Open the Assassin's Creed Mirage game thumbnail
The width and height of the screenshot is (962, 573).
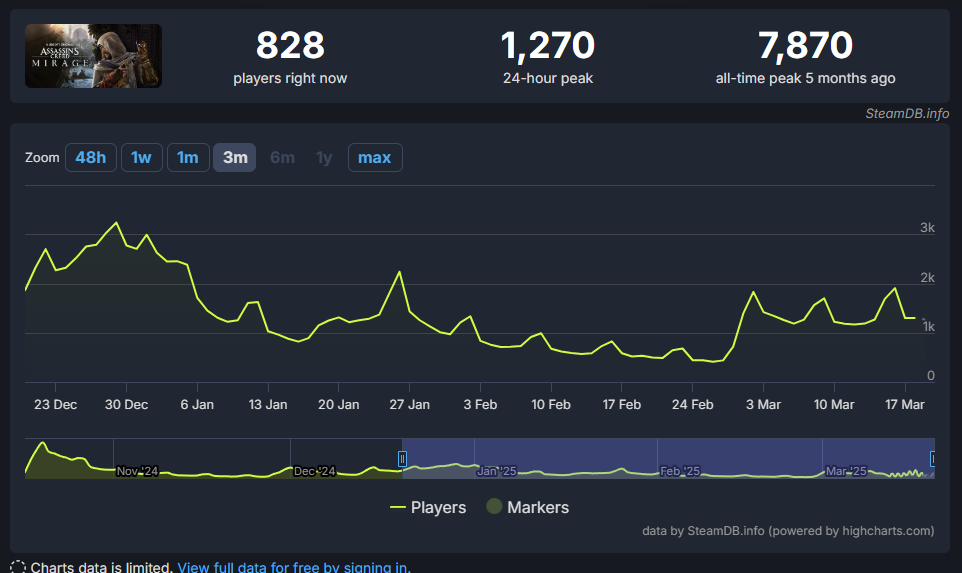[93, 56]
